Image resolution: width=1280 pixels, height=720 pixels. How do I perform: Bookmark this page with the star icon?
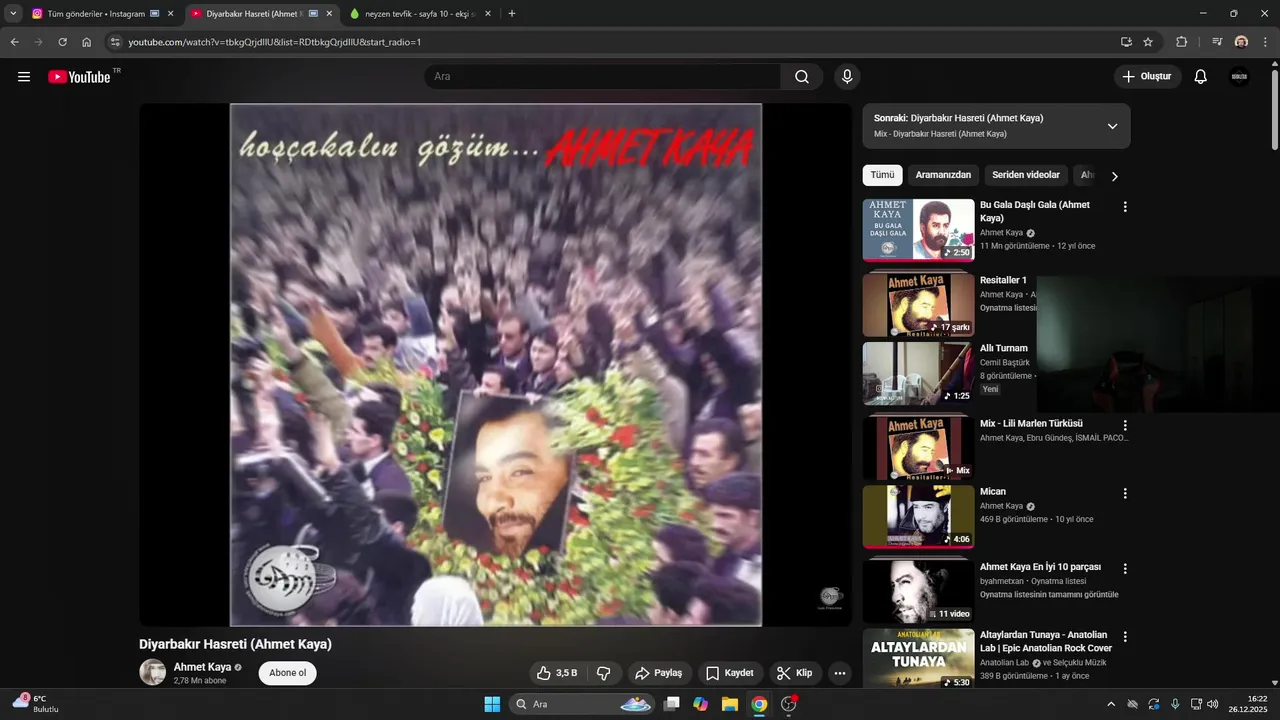pyautogui.click(x=1148, y=42)
